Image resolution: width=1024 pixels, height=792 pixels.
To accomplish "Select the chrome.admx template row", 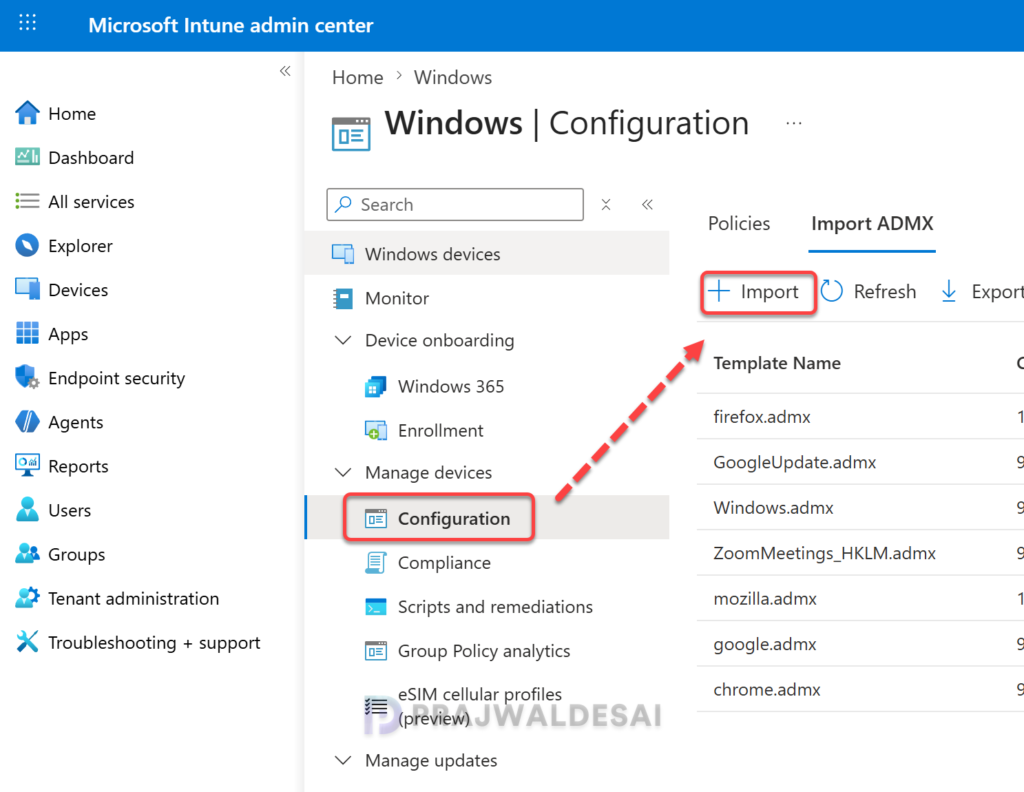I will pyautogui.click(x=860, y=689).
